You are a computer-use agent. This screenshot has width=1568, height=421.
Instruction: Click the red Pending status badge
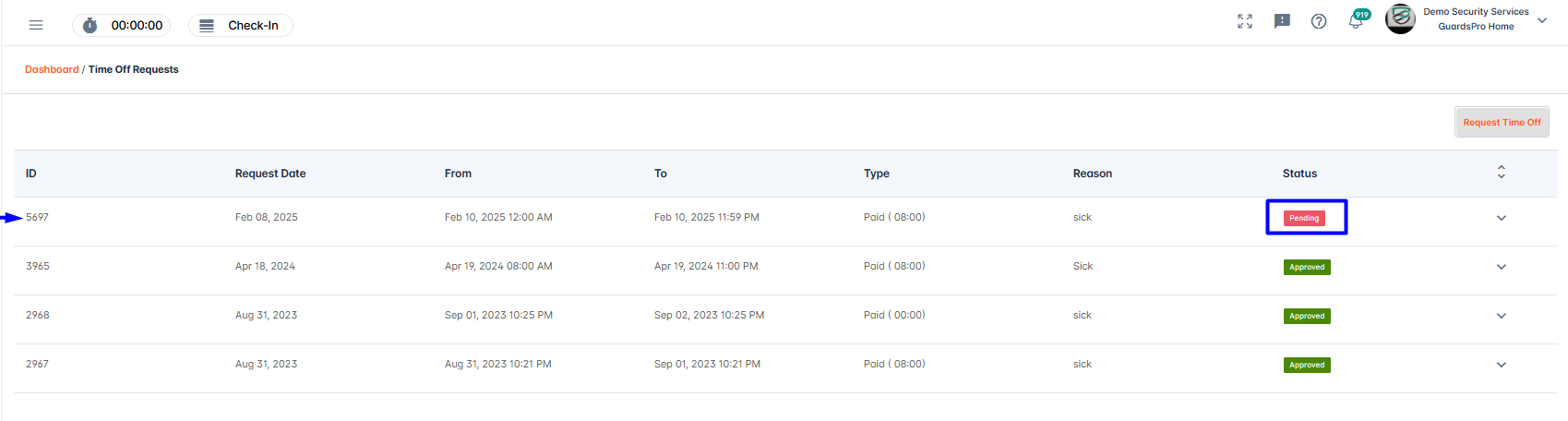(1304, 218)
